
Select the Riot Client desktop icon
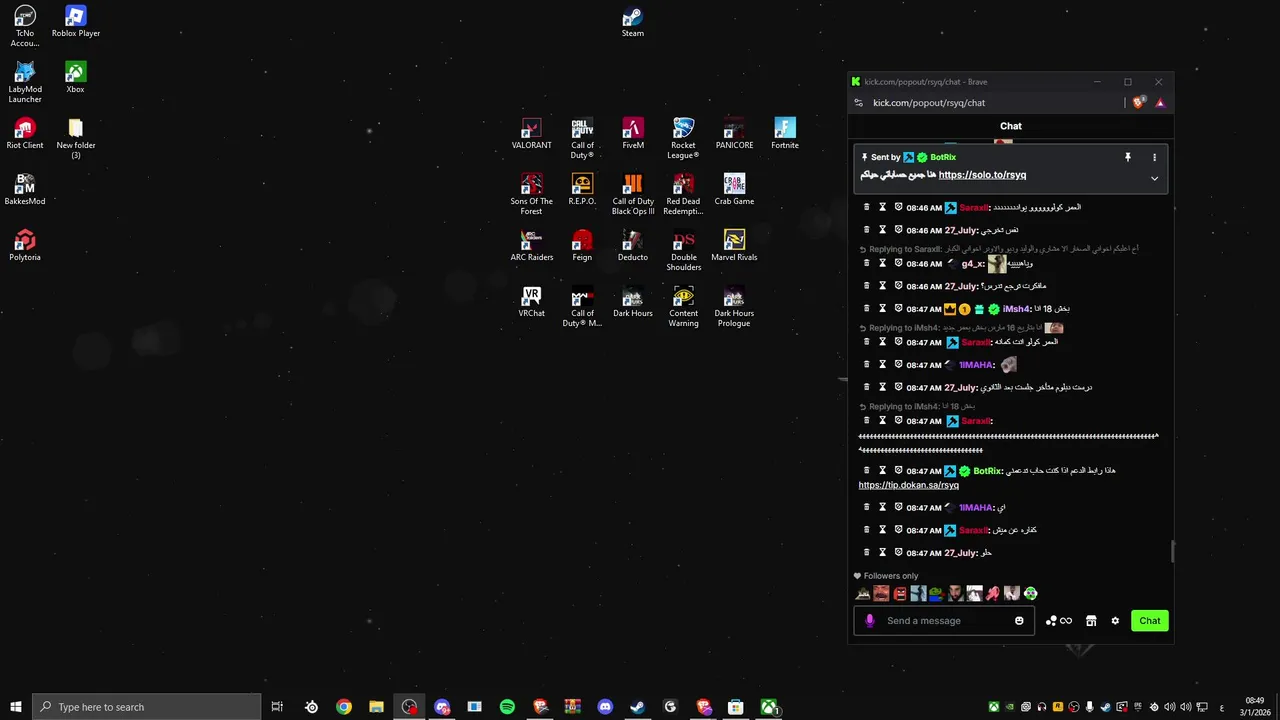(25, 134)
